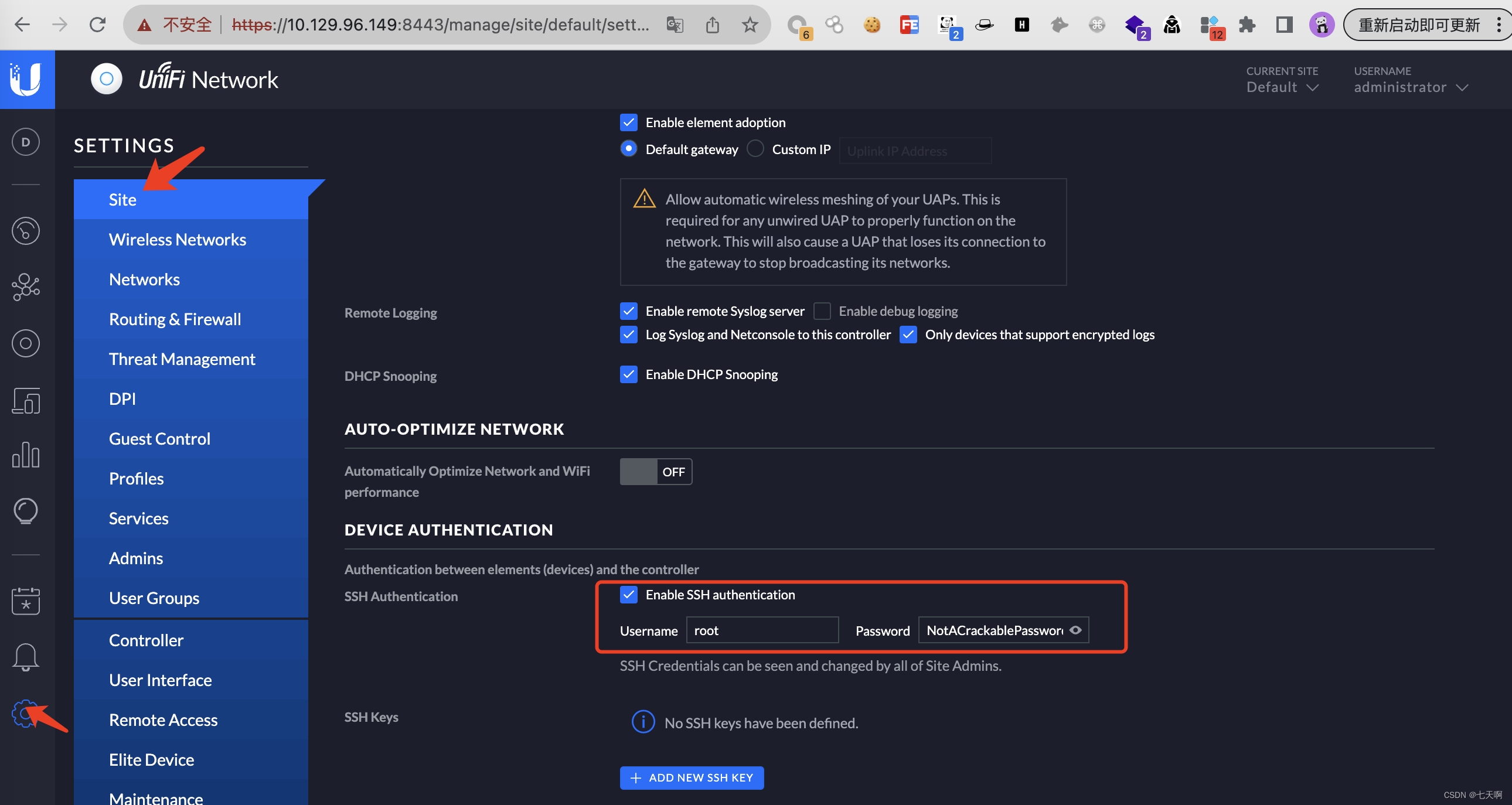Screen dimensions: 1512x805
Task: Open Controller settings
Action: [191, 640]
